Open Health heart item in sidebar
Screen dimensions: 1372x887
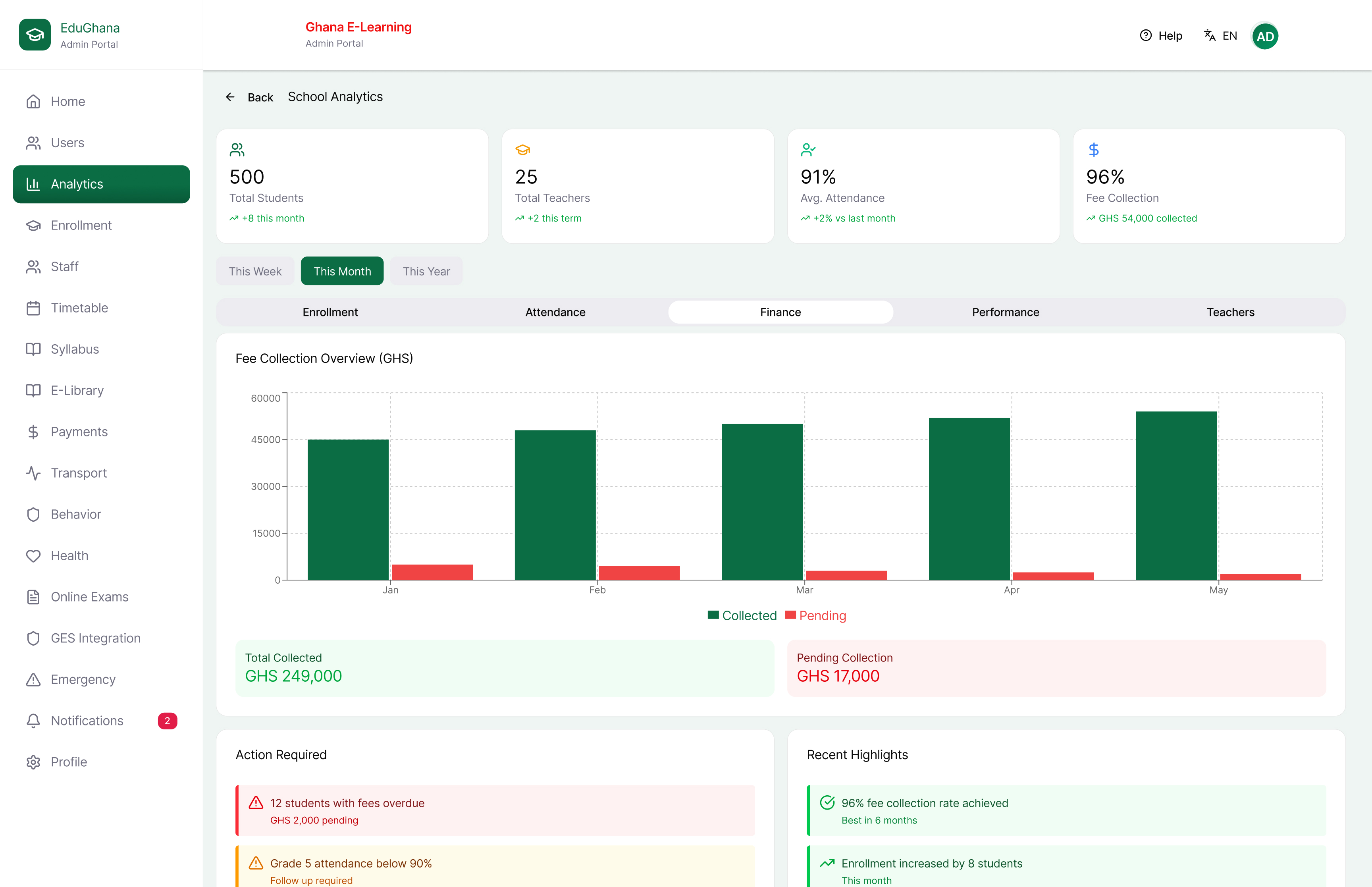click(101, 556)
